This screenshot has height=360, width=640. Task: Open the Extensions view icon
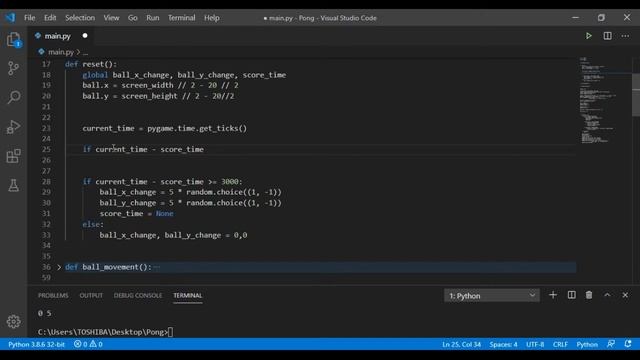point(13,156)
